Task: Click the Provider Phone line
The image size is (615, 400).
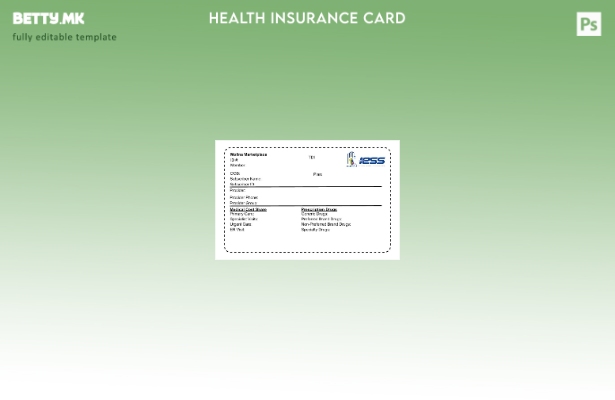Action: 243,197
